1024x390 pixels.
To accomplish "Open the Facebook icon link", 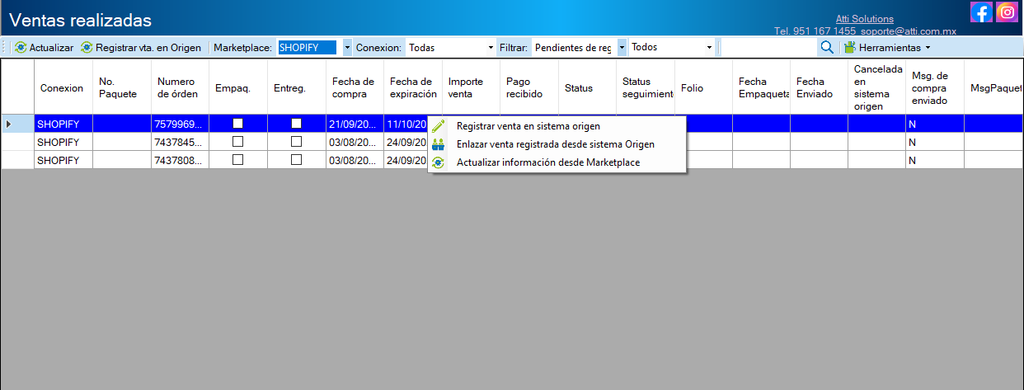I will coord(981,12).
